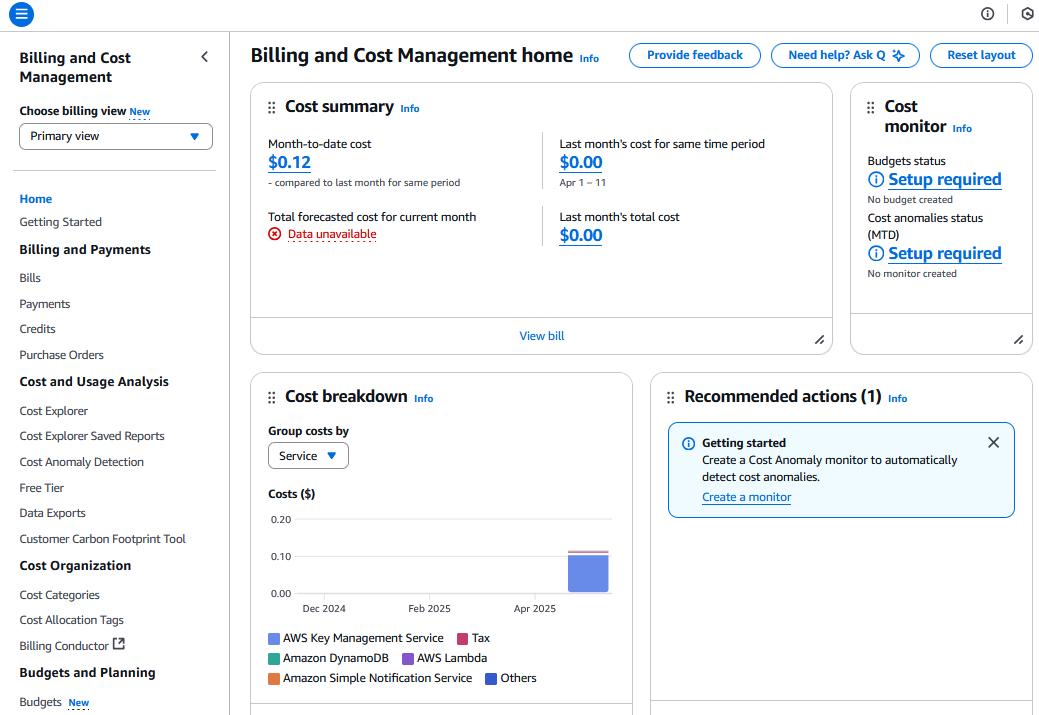Open Getting Started in the sidebar
This screenshot has width=1039, height=715.
tap(60, 222)
